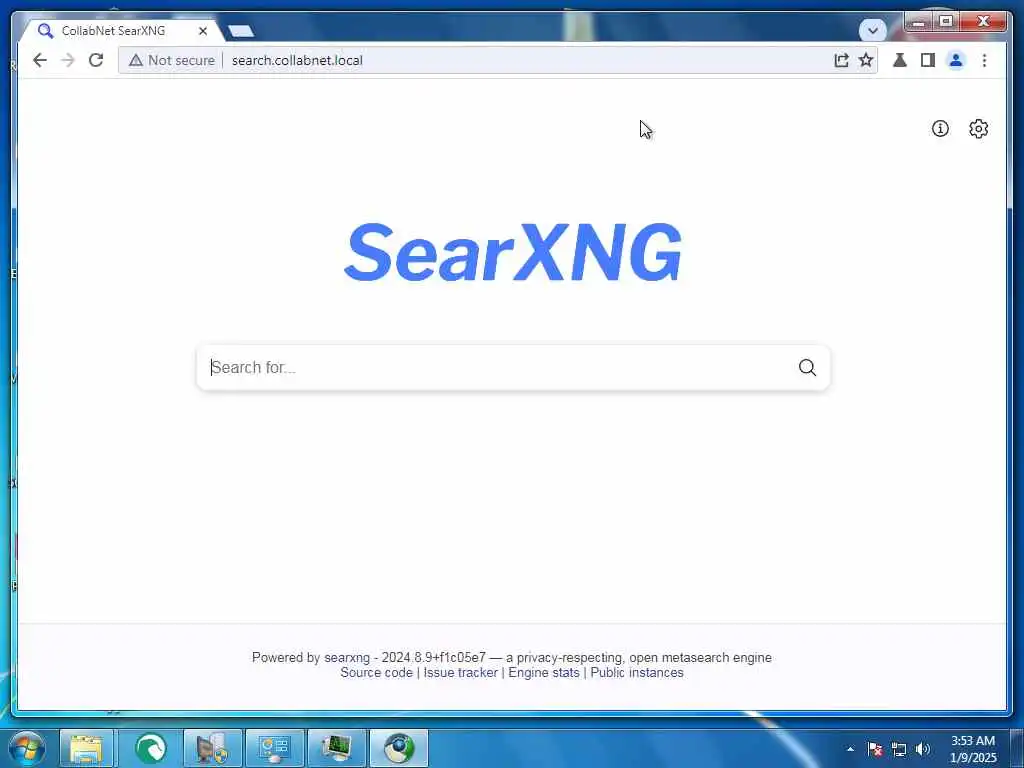1024x768 pixels.
Task: Click the browser back arrow
Action: point(40,60)
